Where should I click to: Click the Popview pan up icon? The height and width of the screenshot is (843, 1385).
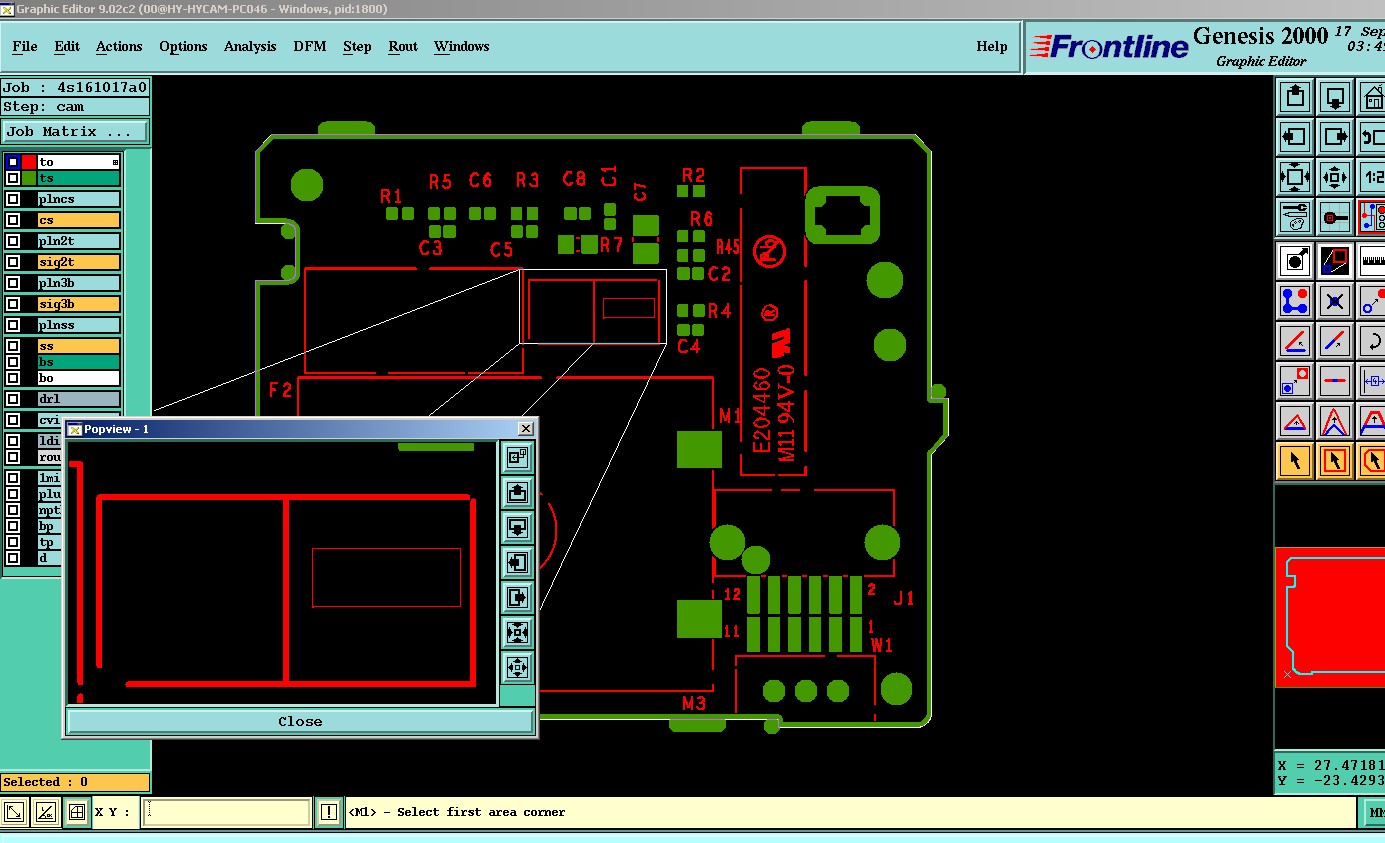(517, 493)
